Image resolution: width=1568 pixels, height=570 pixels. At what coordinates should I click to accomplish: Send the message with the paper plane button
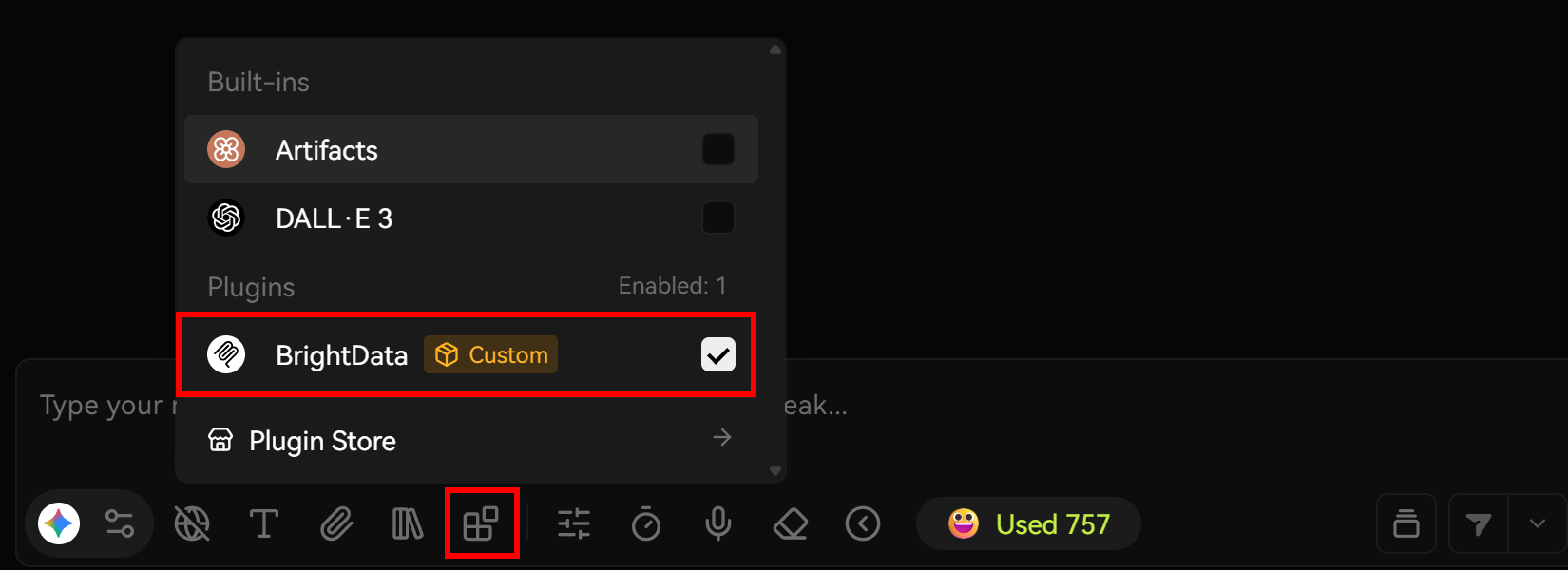[x=1480, y=523]
